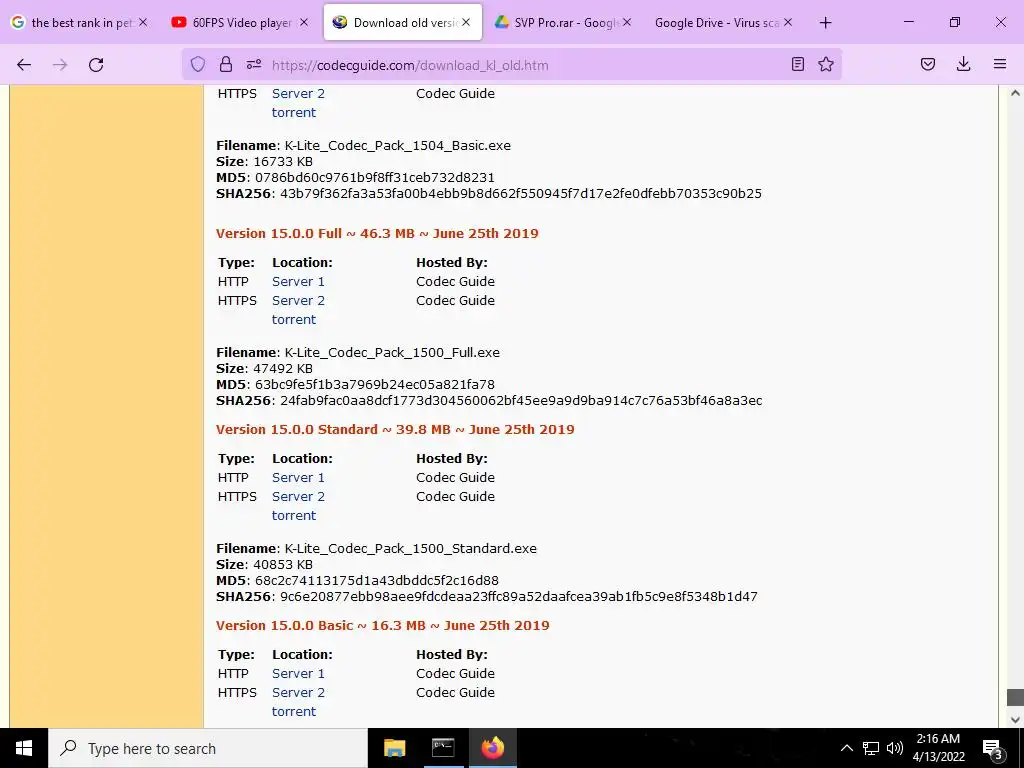1024x768 pixels.
Task: Download 15.0.0 Full from Server 2
Action: point(298,300)
